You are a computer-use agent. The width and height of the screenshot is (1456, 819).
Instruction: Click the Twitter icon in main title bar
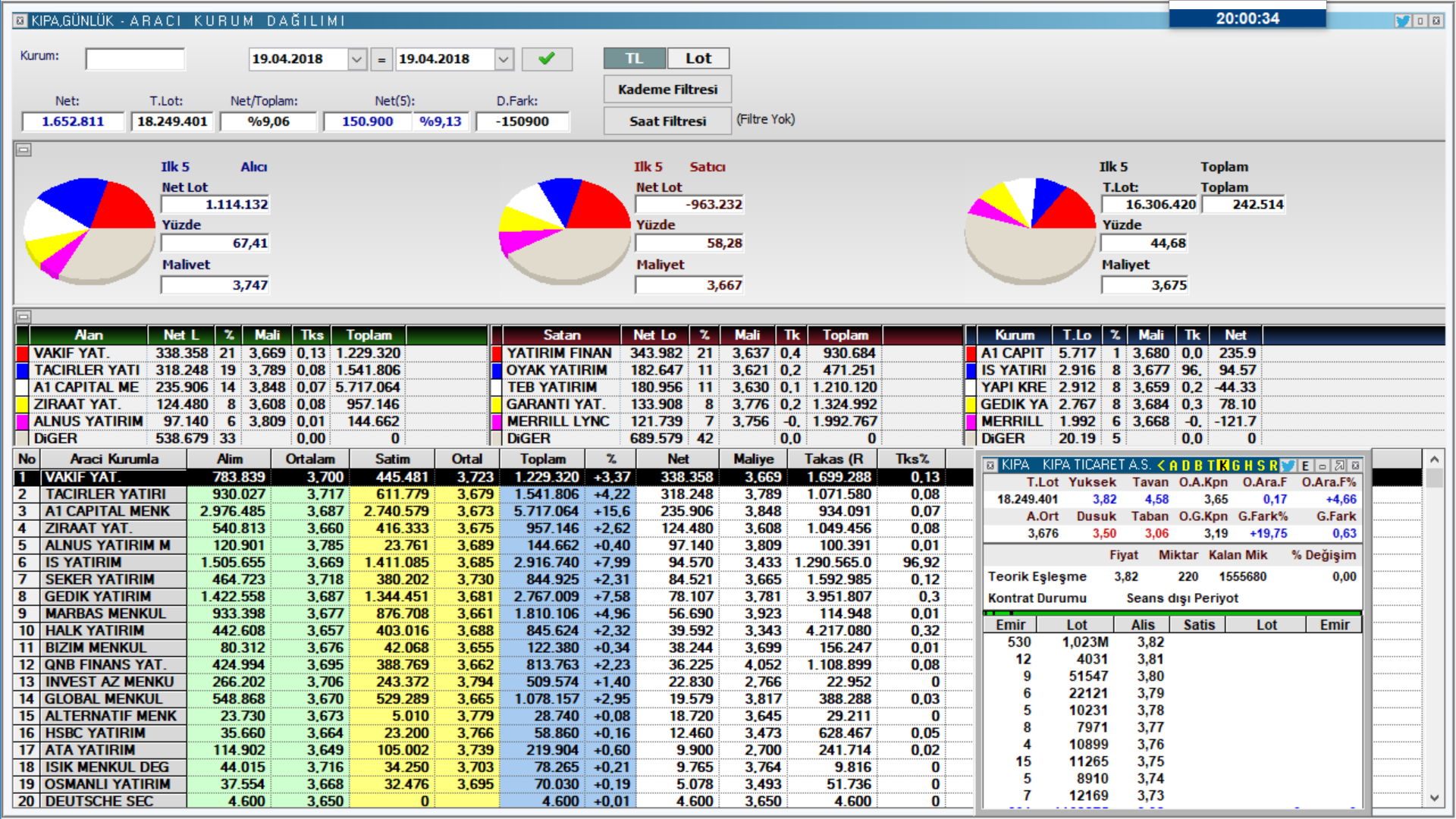[x=1403, y=20]
